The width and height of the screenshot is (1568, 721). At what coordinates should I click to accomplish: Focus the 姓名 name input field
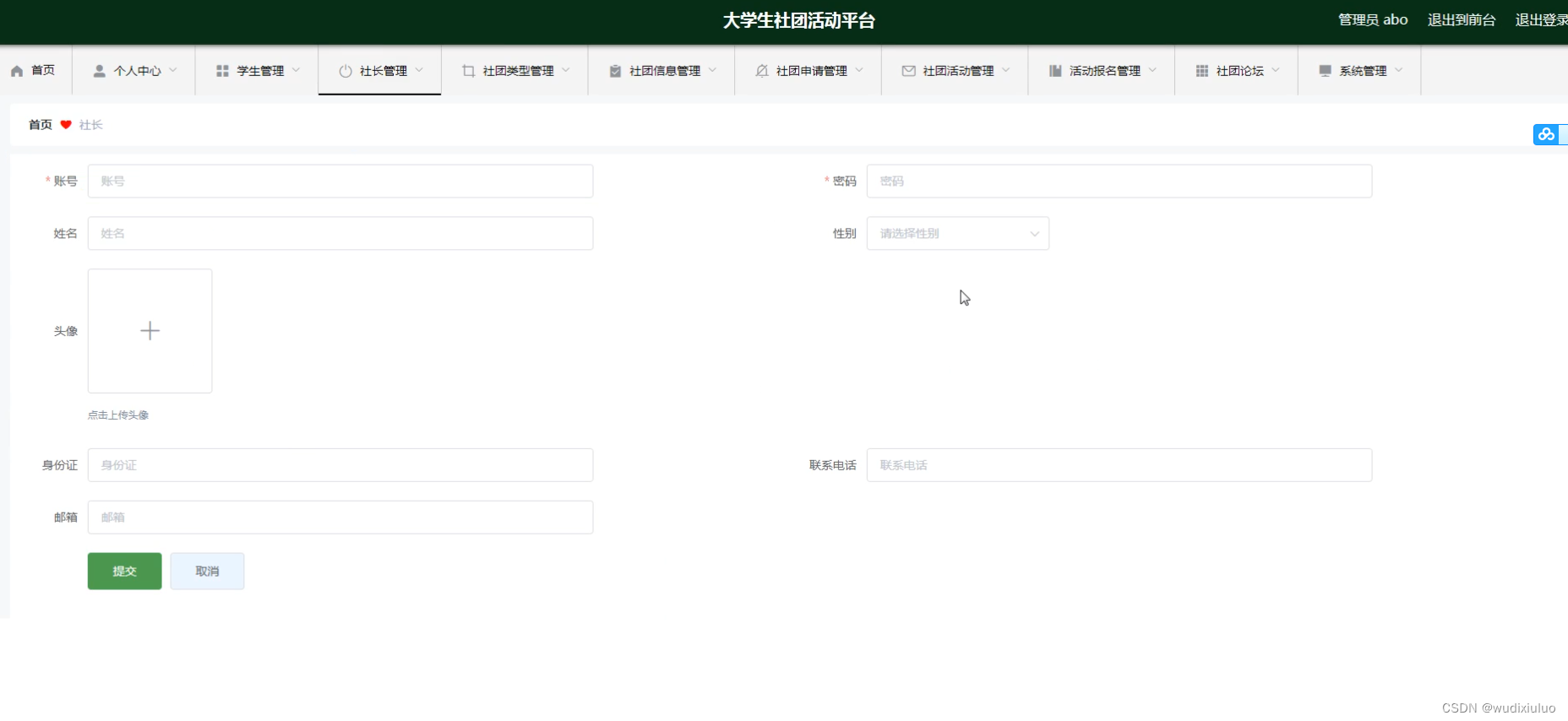340,234
